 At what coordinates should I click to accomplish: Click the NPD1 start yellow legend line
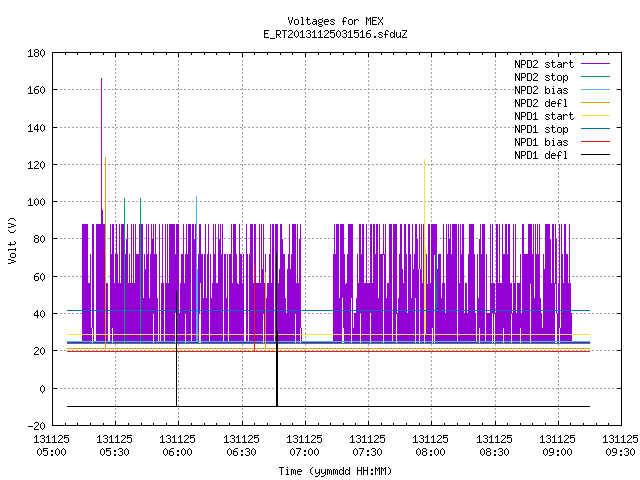pos(595,116)
